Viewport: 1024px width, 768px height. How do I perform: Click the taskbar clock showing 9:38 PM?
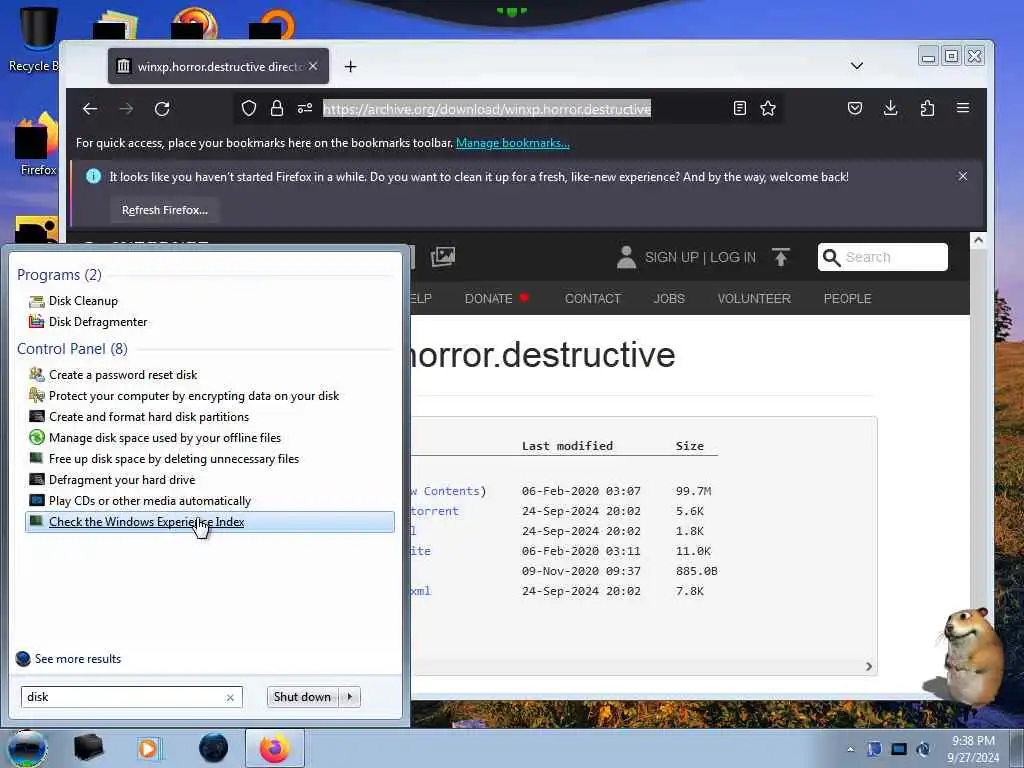point(973,748)
